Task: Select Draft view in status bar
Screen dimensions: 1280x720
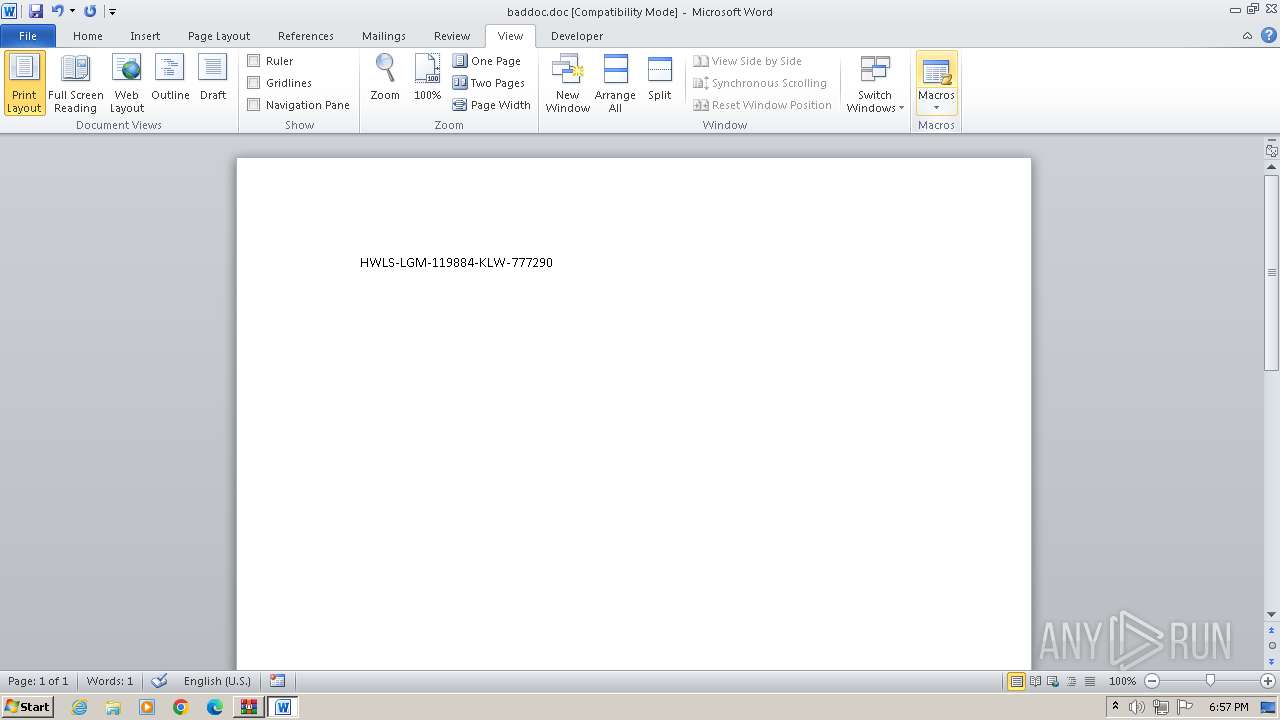Action: pos(1089,681)
